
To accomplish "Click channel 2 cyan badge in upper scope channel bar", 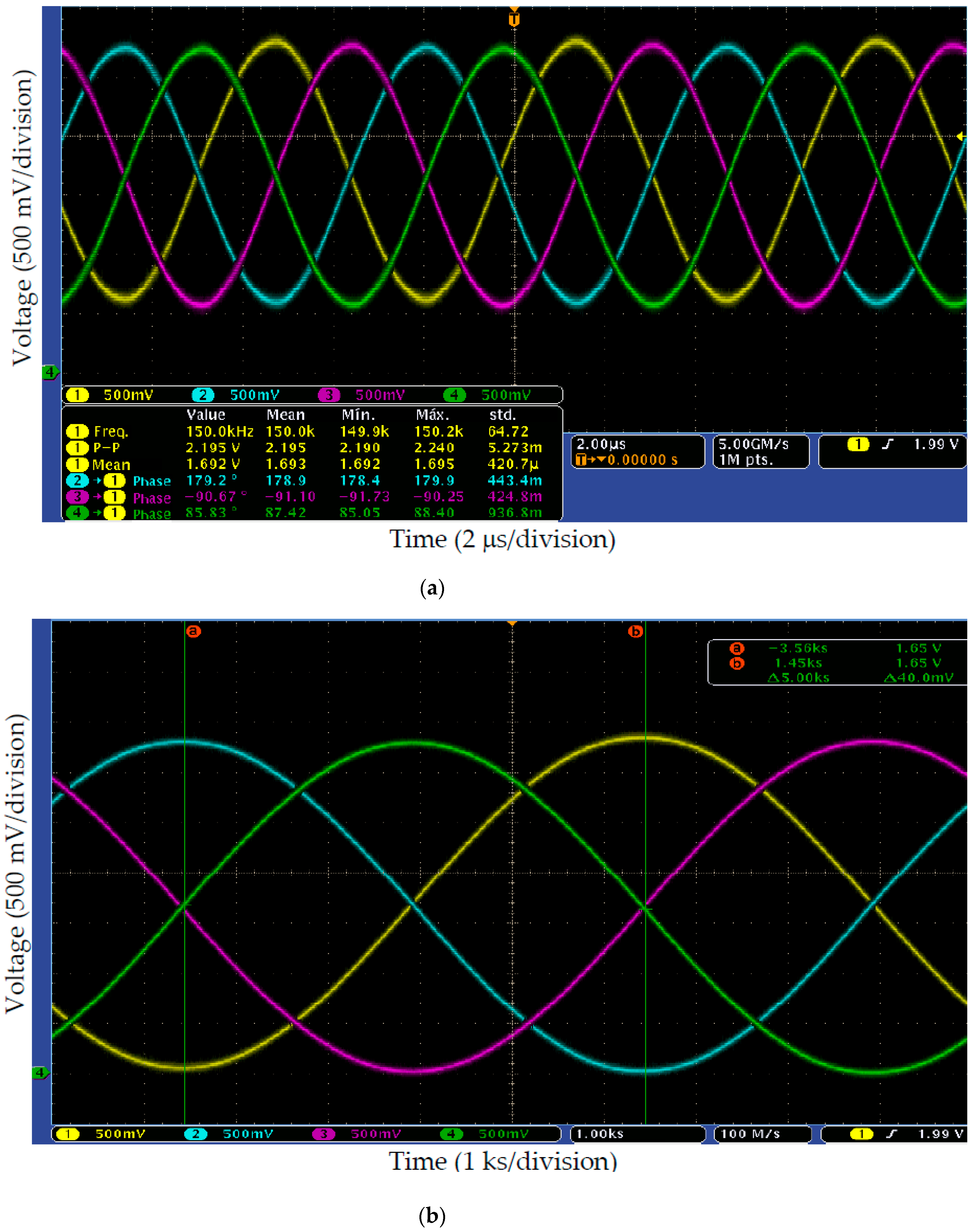I will click(203, 395).
